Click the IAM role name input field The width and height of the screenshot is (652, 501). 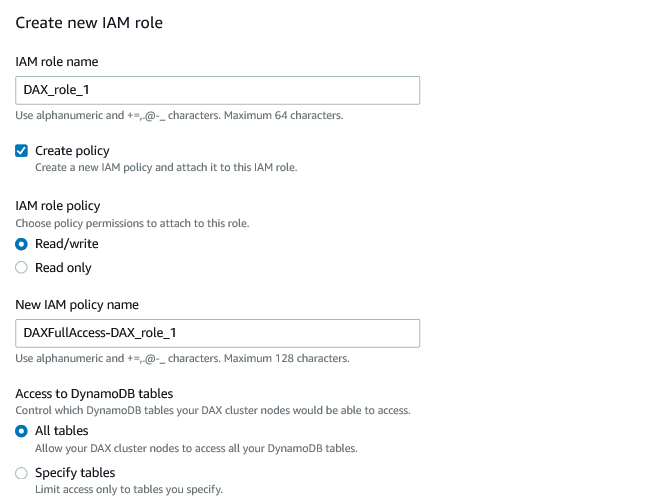(x=217, y=90)
